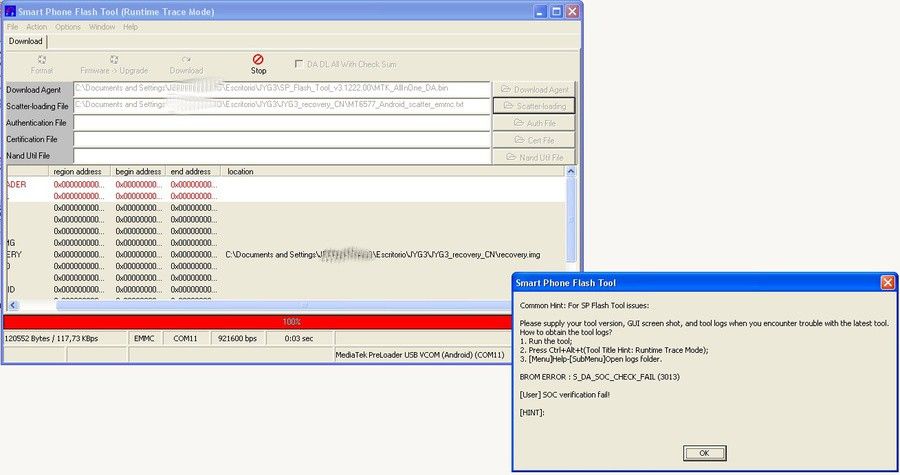Click the 921600 bps status cell
Screen dimensions: 900x475
tap(238, 338)
